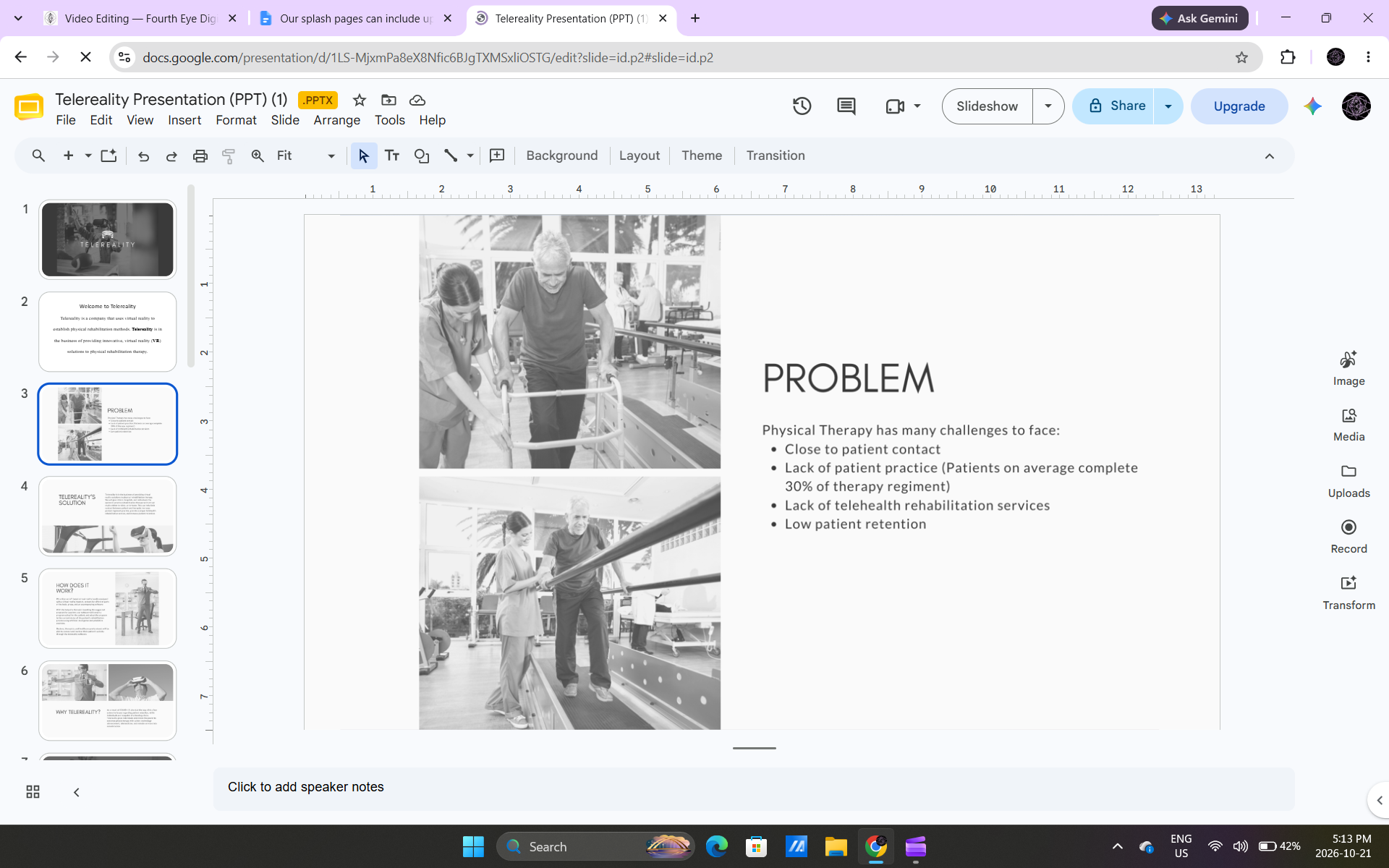Add a new slide with plus icon
Image resolution: width=1389 pixels, height=868 pixels.
coord(69,156)
